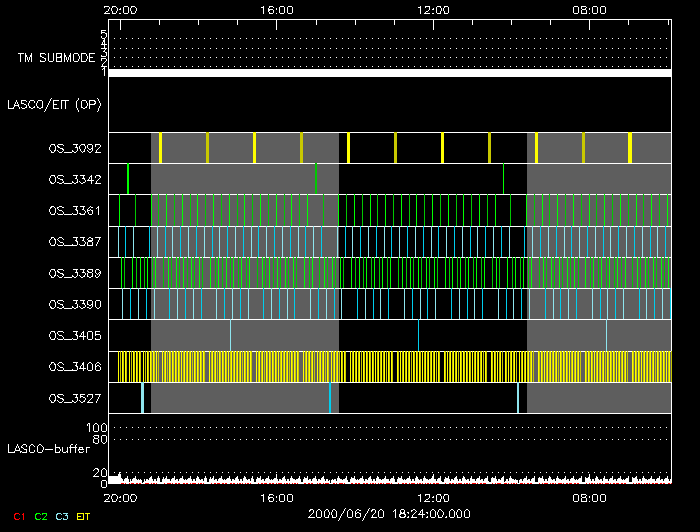Click the white TM SUBMODE level bar
The height and width of the screenshot is (532, 700).
click(x=389, y=73)
